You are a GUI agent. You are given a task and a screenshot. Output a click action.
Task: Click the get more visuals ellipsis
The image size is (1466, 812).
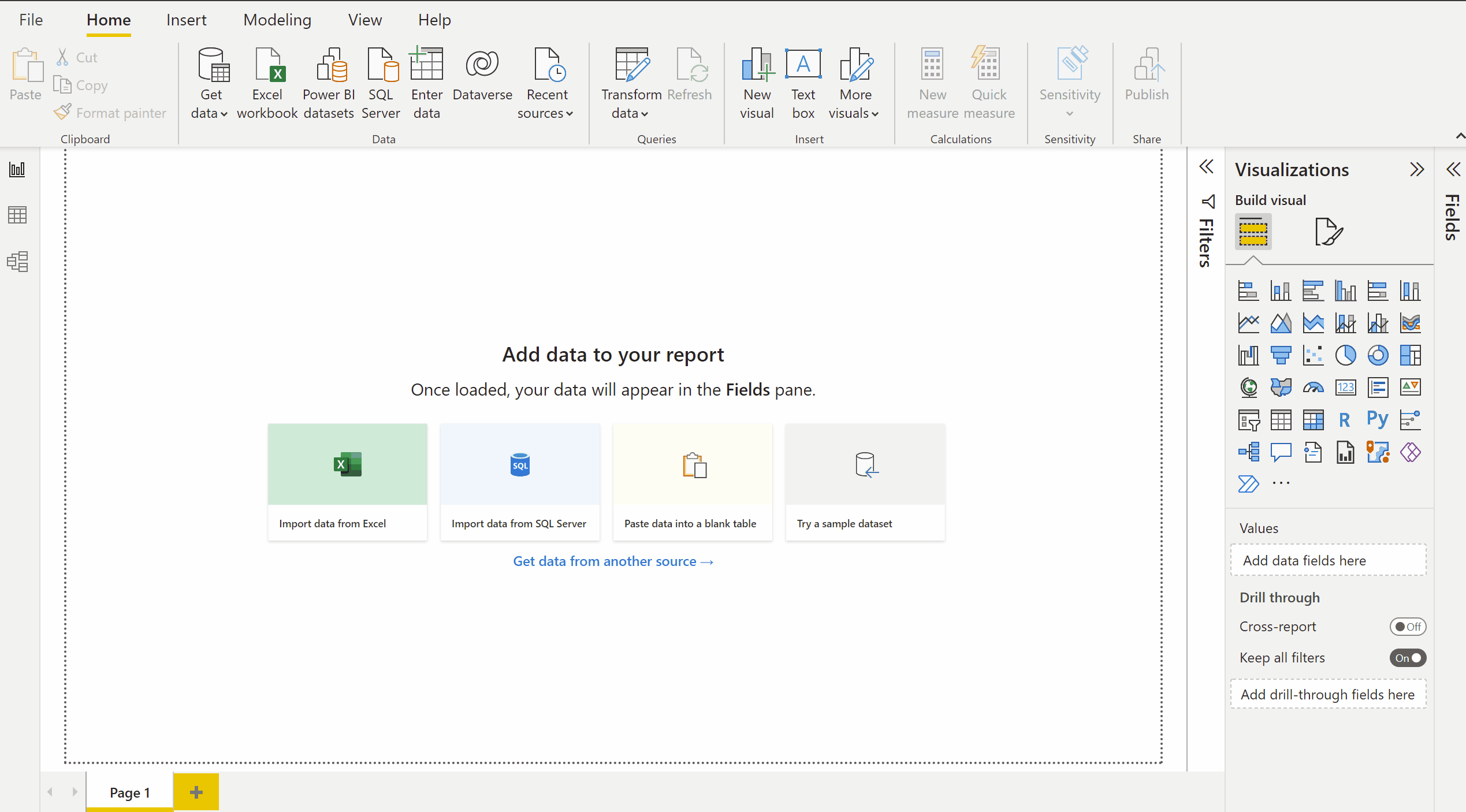click(1281, 483)
